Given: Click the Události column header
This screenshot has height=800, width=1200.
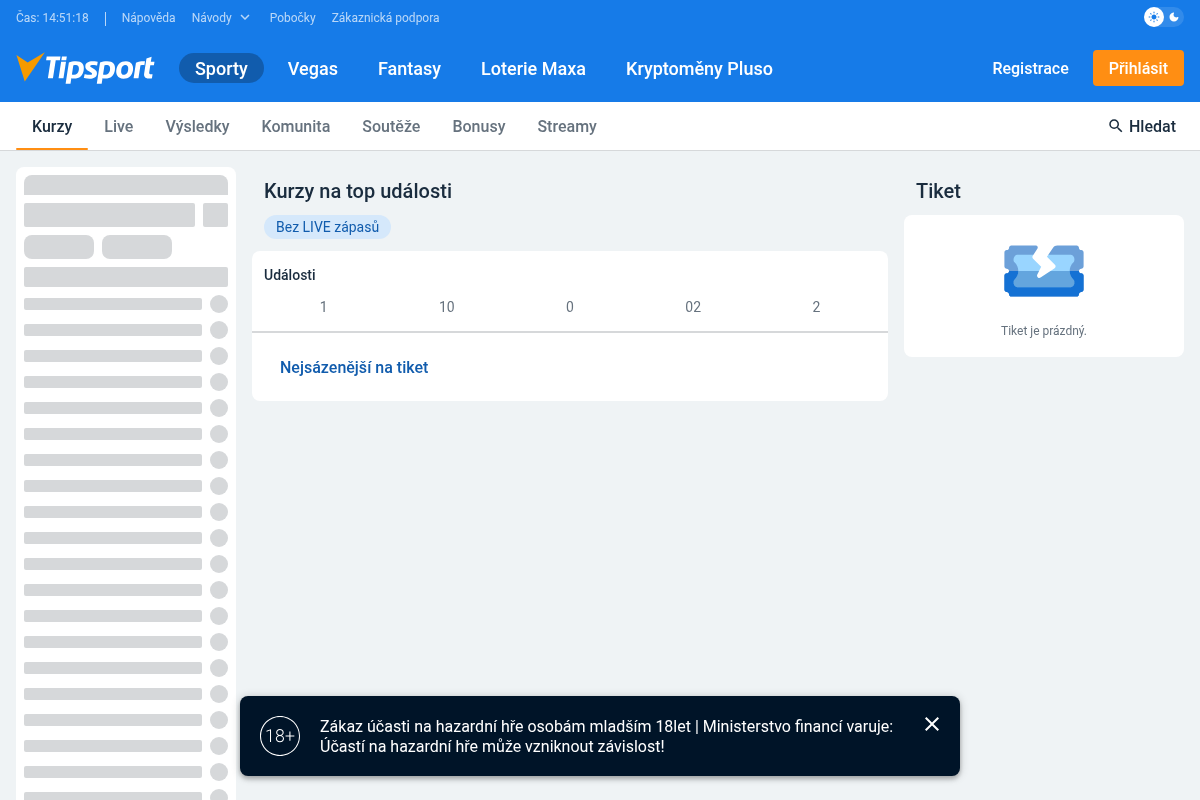Looking at the screenshot, I should (x=290, y=275).
